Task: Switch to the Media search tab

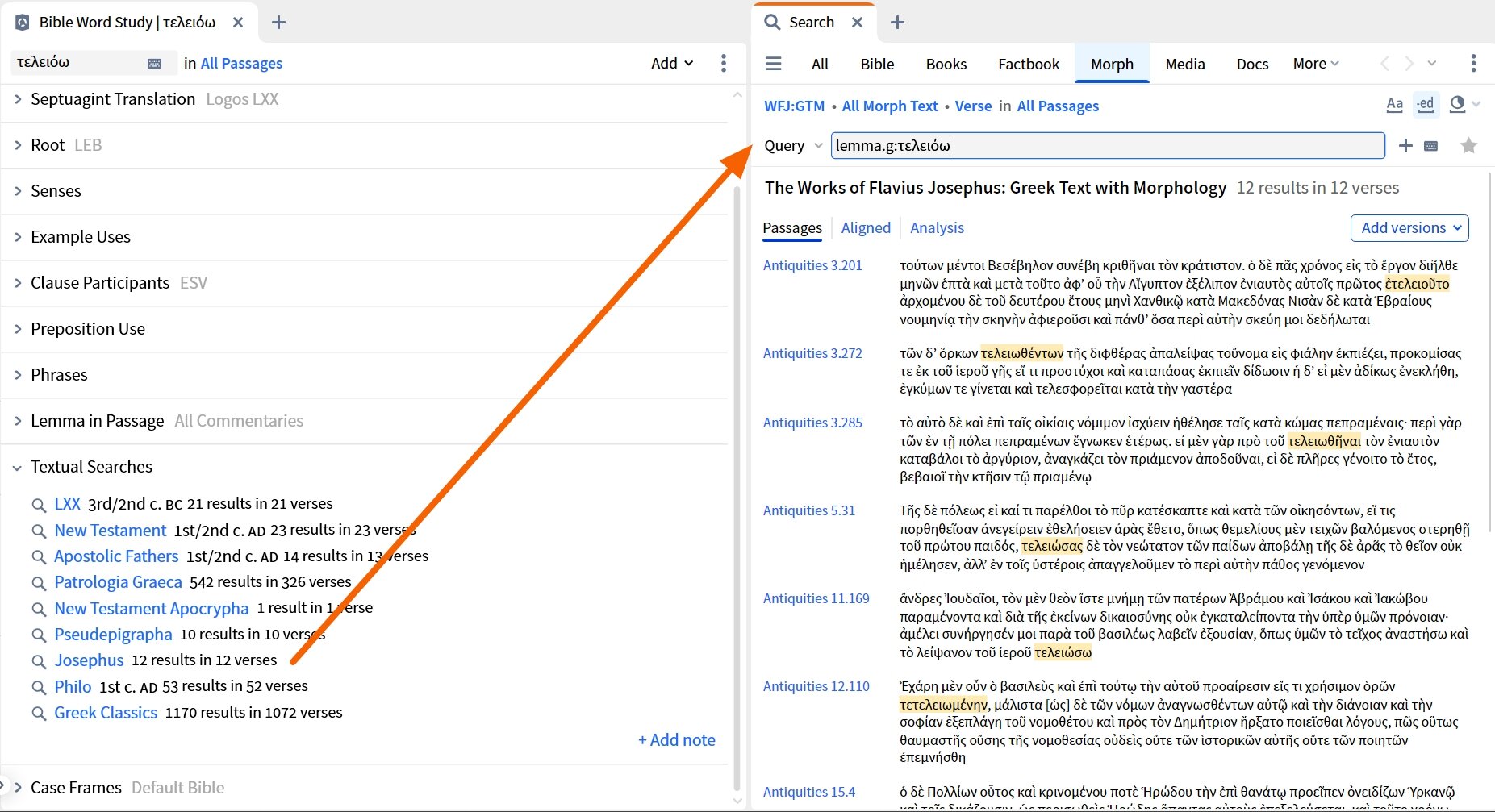Action: tap(1185, 64)
